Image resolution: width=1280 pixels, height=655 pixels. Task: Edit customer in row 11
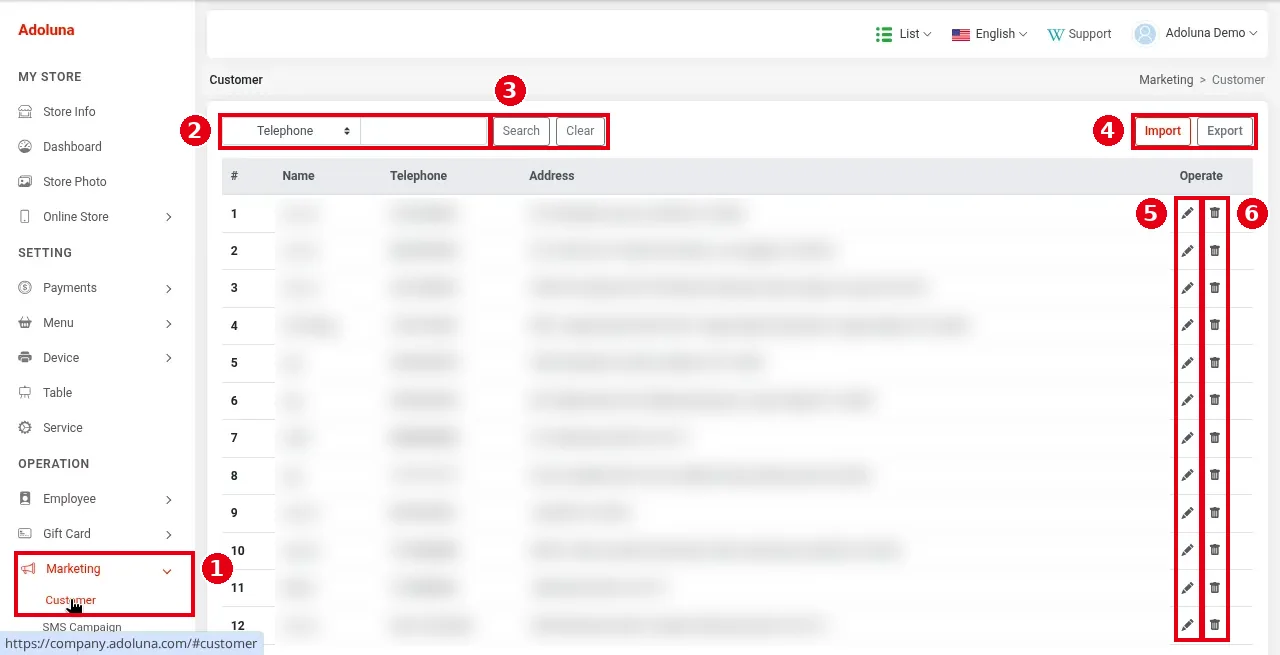tap(1187, 587)
